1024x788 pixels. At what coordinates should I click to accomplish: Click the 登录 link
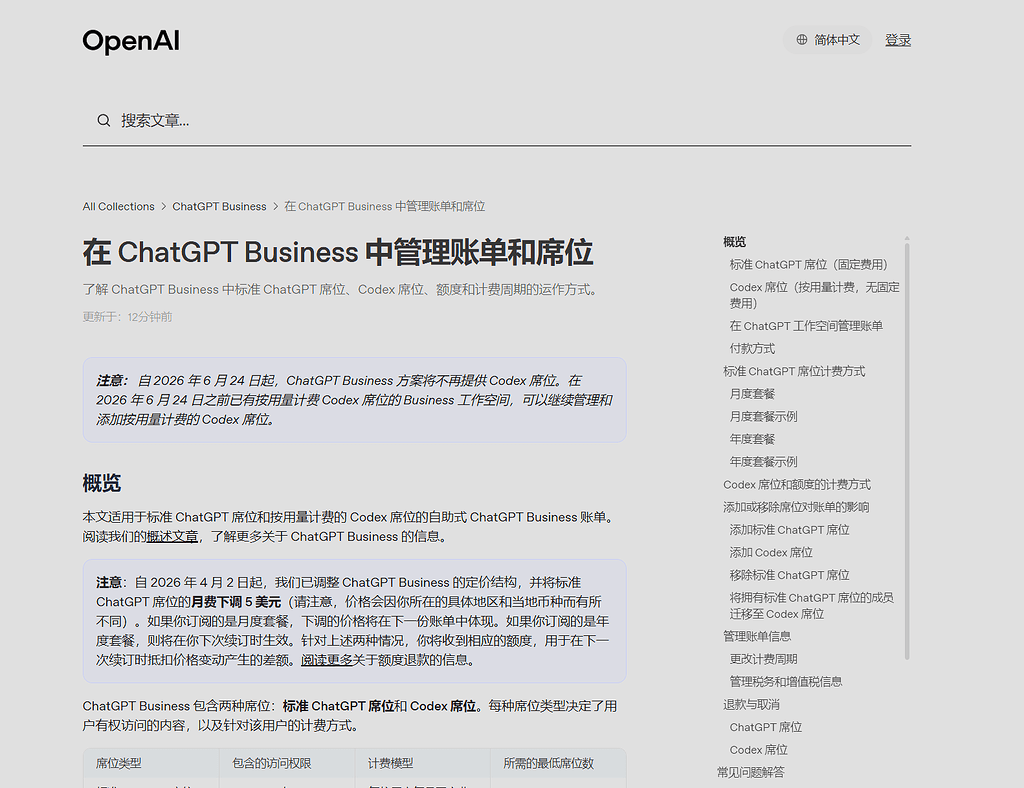tap(898, 40)
